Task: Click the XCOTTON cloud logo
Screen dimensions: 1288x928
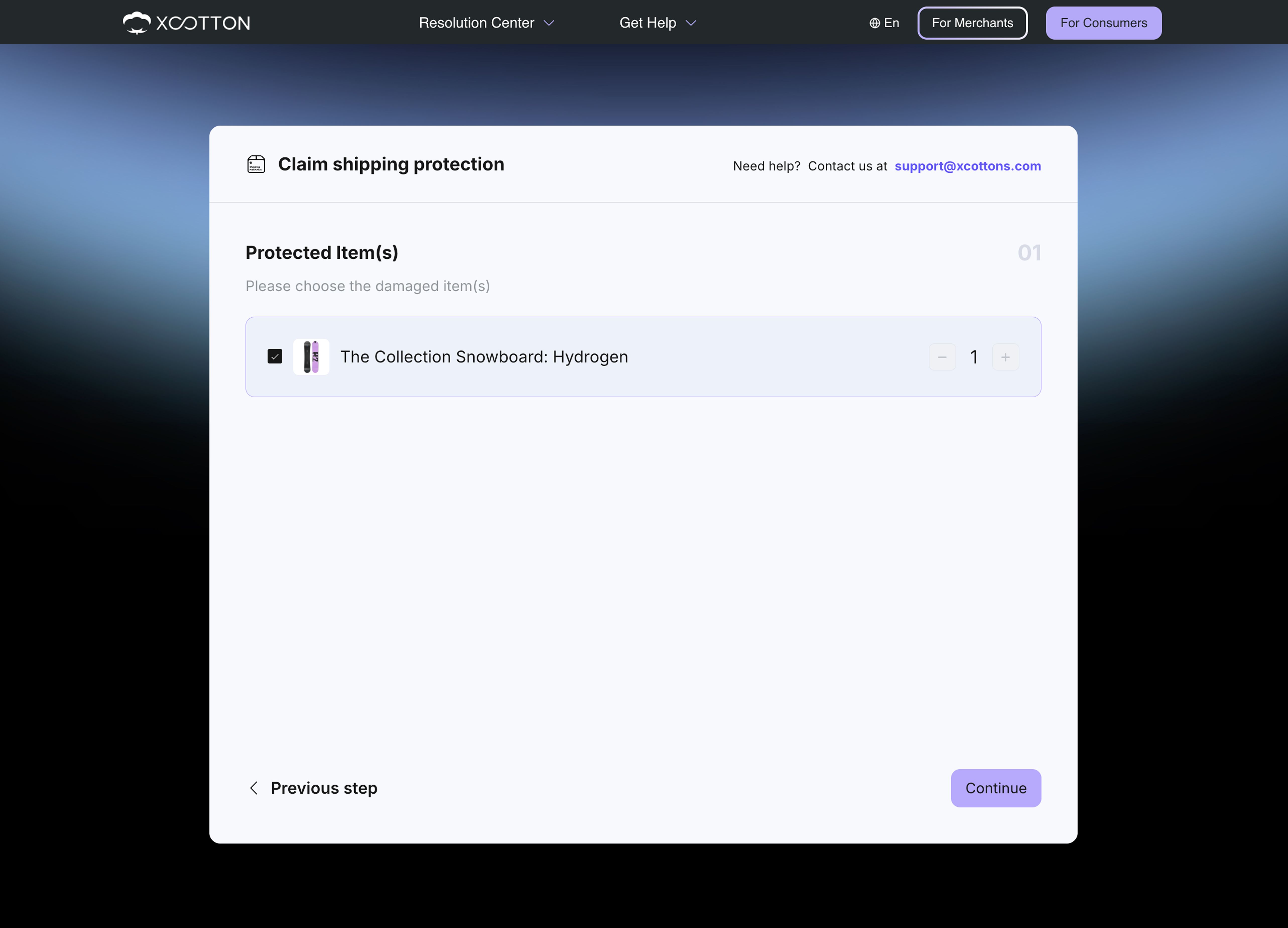Action: point(186,23)
